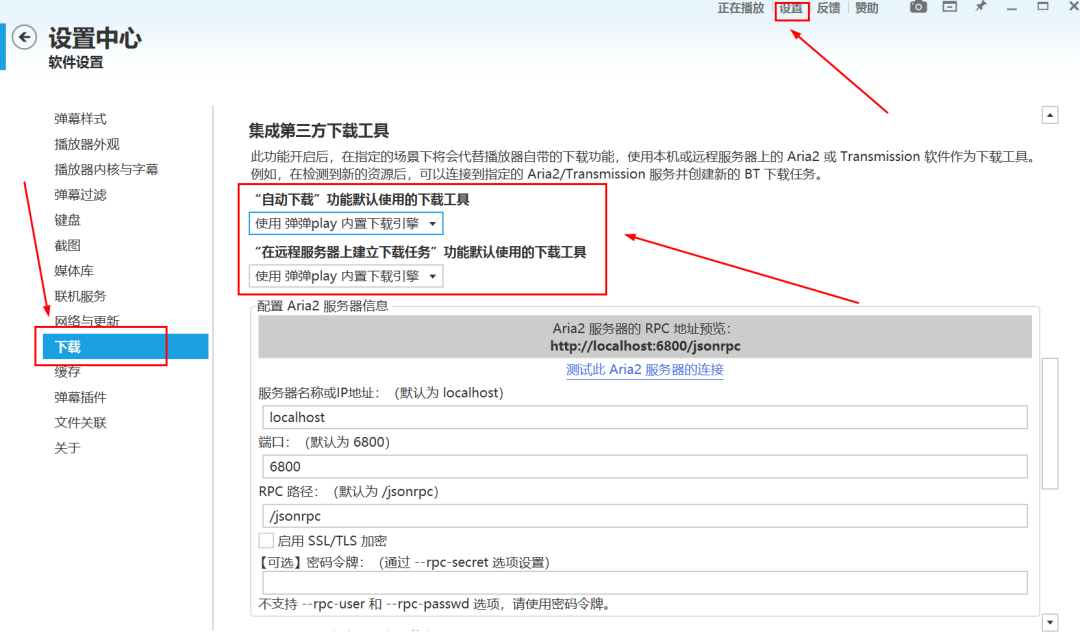1080x635 pixels.
Task: Open the 自动下载 download tool dropdown
Action: [x=344, y=223]
